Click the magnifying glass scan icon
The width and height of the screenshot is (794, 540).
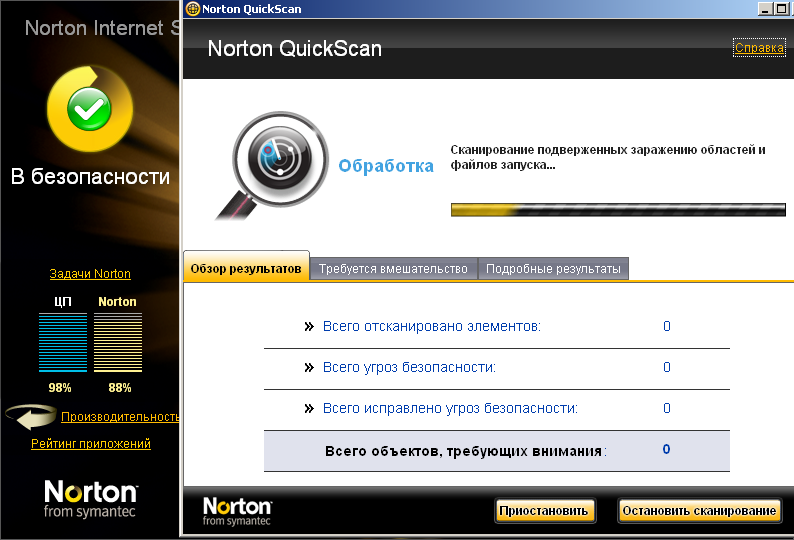(274, 166)
